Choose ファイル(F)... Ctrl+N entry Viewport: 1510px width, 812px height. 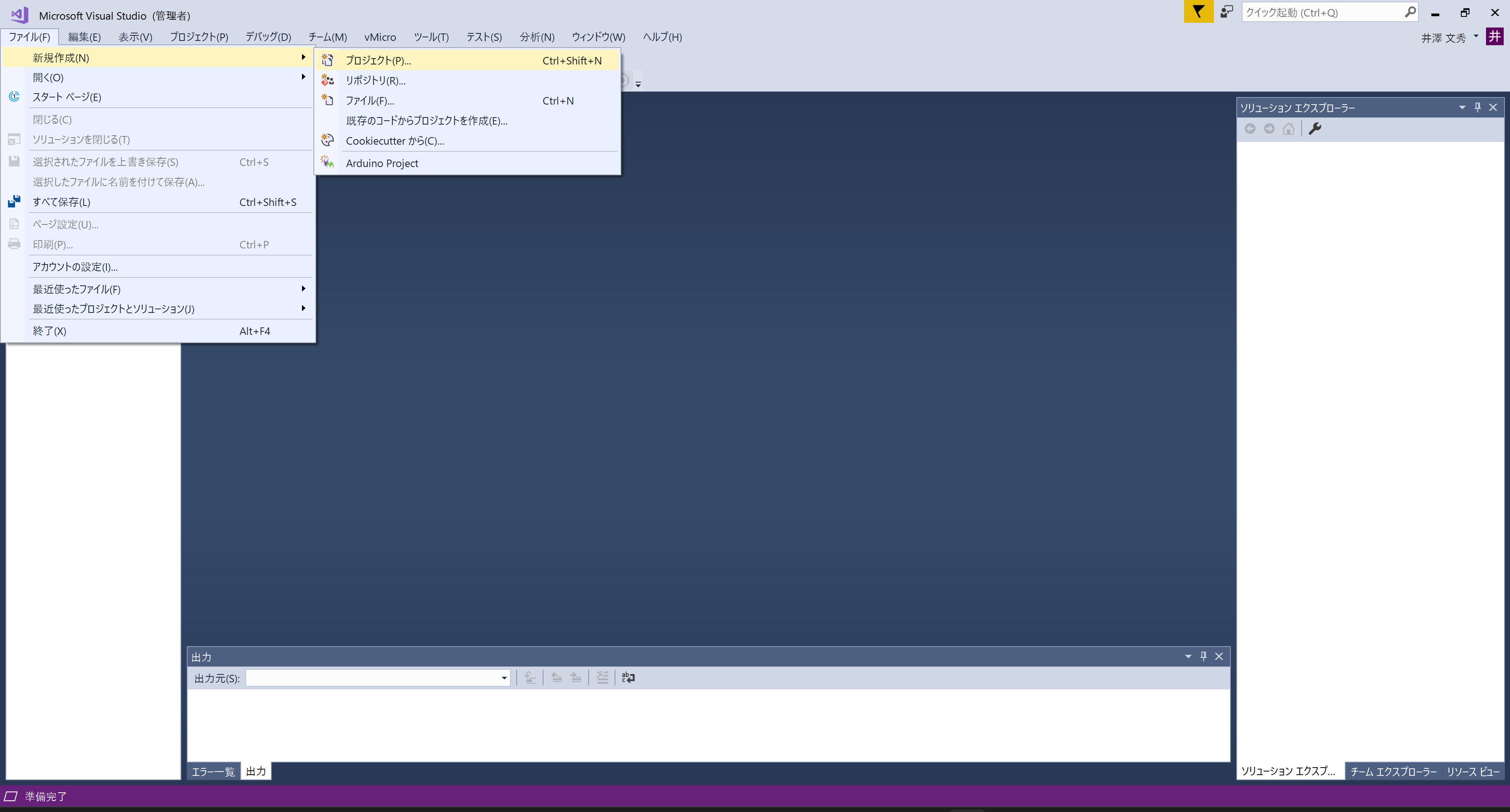point(467,100)
